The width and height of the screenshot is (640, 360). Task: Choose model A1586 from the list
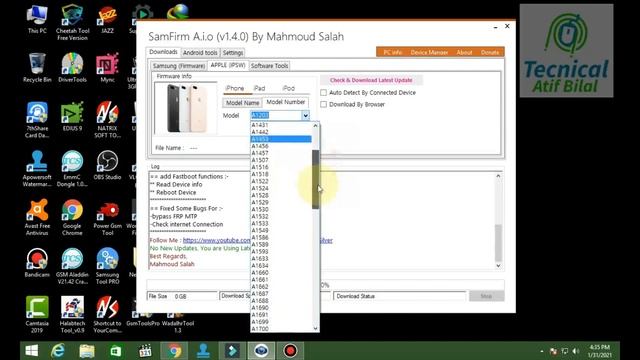[281, 238]
